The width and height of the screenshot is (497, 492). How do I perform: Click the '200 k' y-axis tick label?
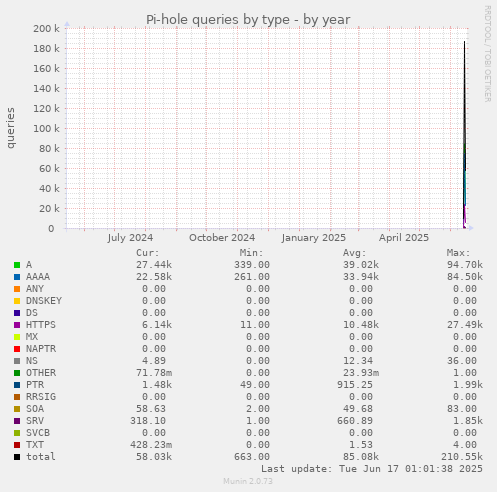[x=46, y=29]
